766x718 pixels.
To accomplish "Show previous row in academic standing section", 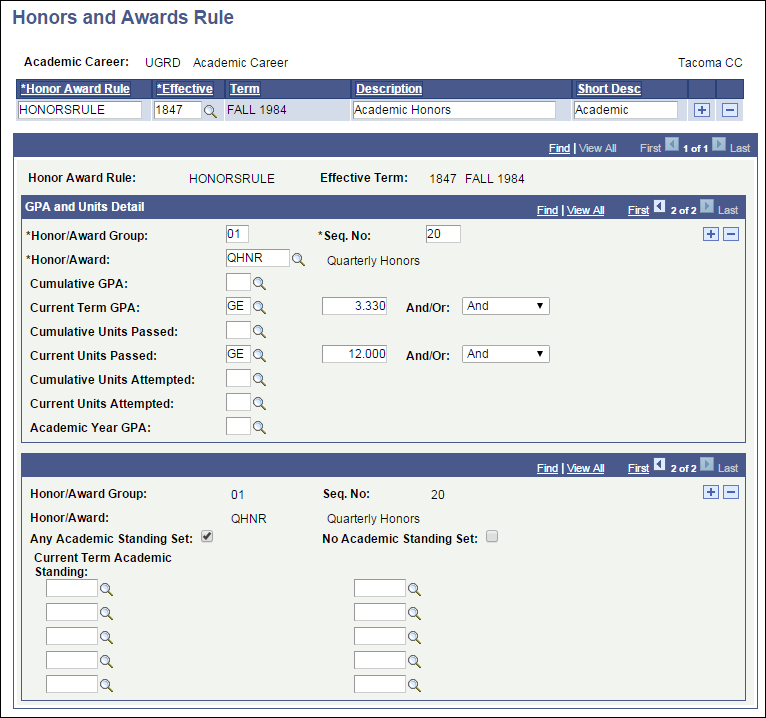I will (660, 465).
